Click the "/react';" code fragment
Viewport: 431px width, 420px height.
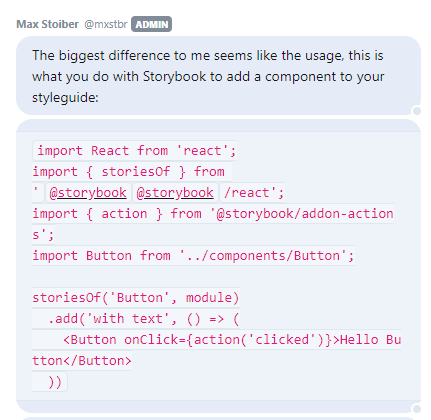(x=253, y=193)
